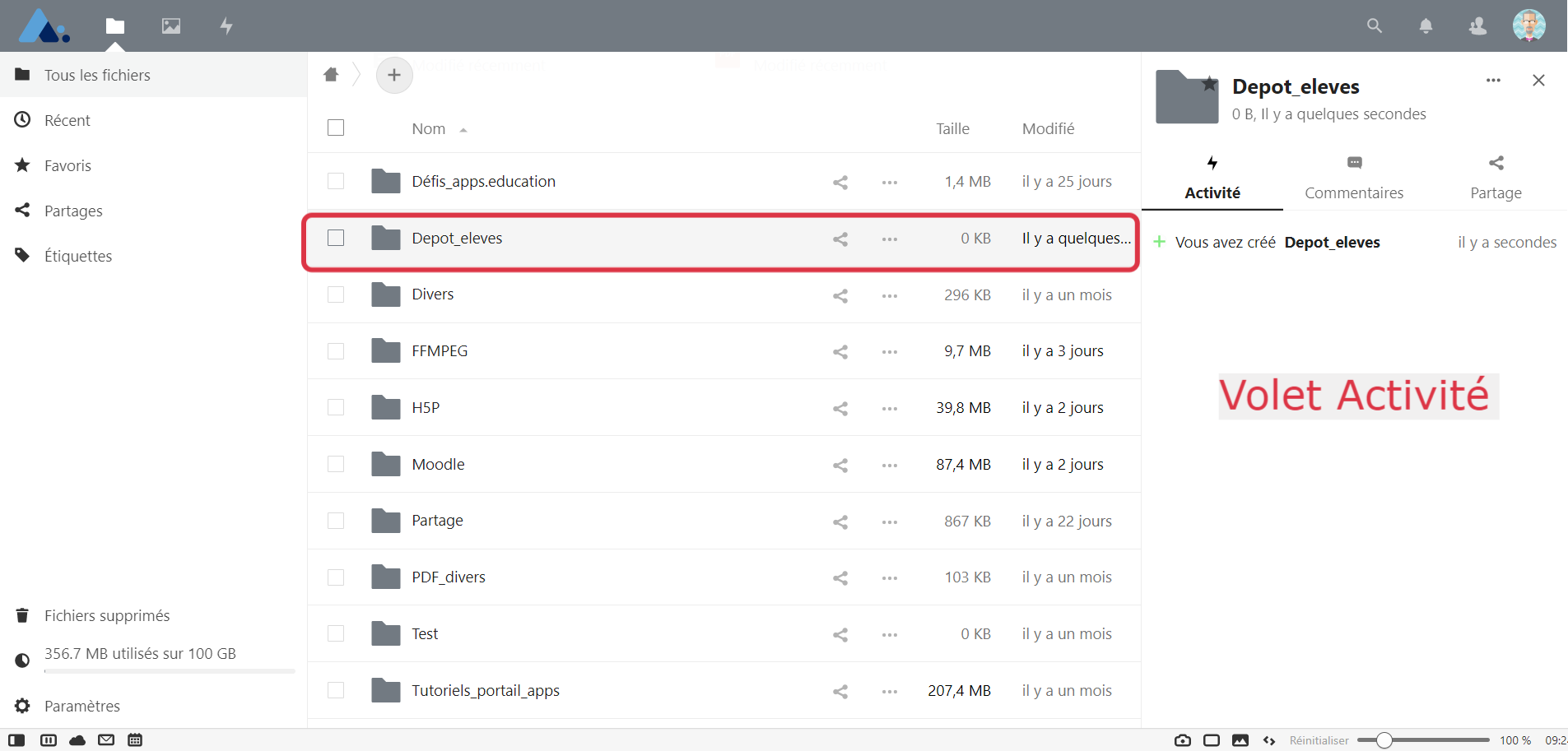This screenshot has height=751, width=1568.
Task: Click the star on Depot_eleves folder thumbnail
Action: coord(1209,84)
